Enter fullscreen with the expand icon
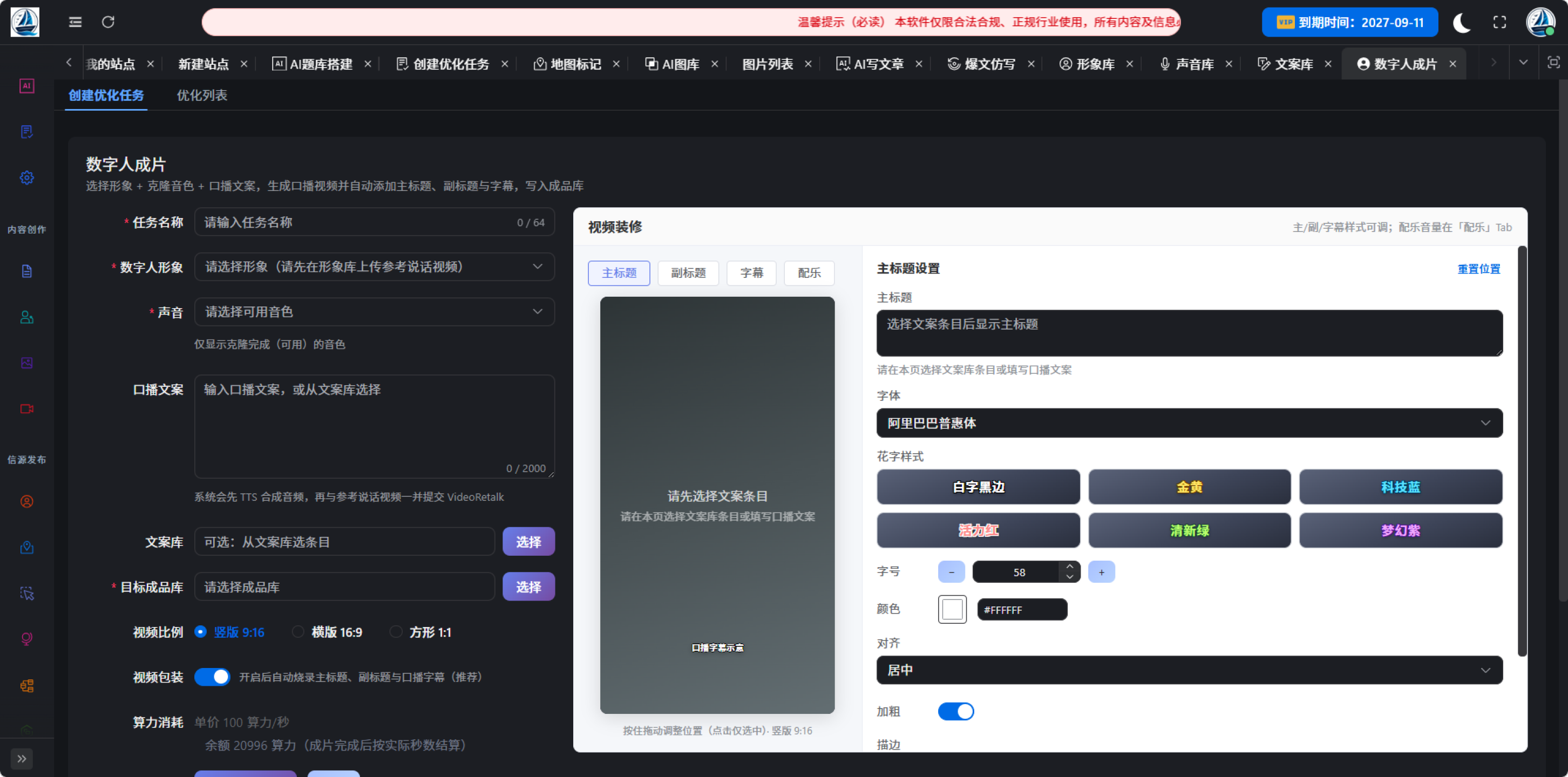 click(1500, 23)
